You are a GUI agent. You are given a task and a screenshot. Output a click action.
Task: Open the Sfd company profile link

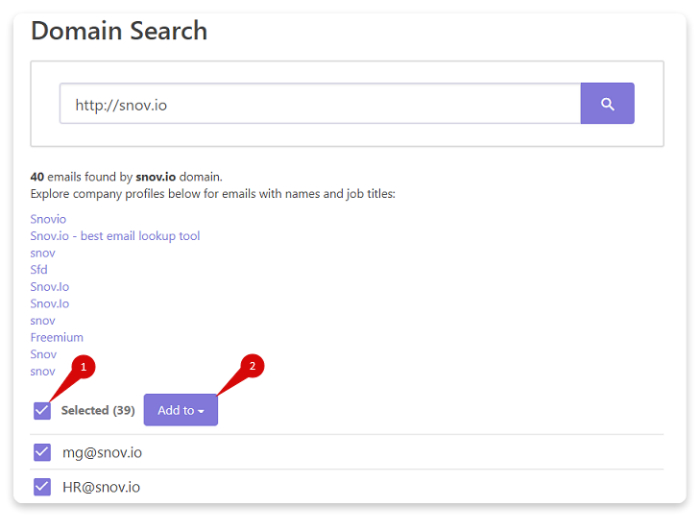tap(39, 270)
